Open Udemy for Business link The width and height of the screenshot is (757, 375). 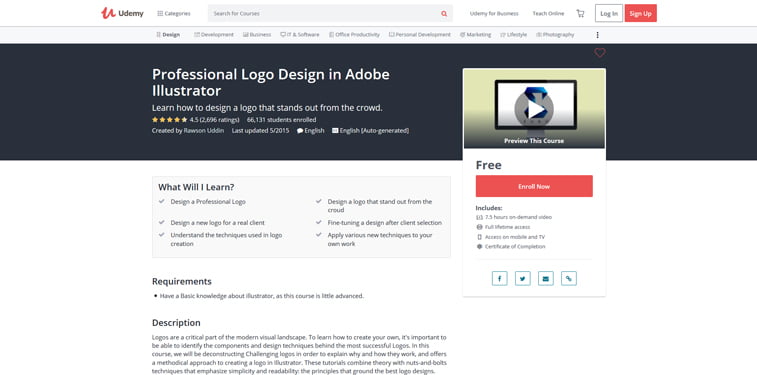pos(494,14)
